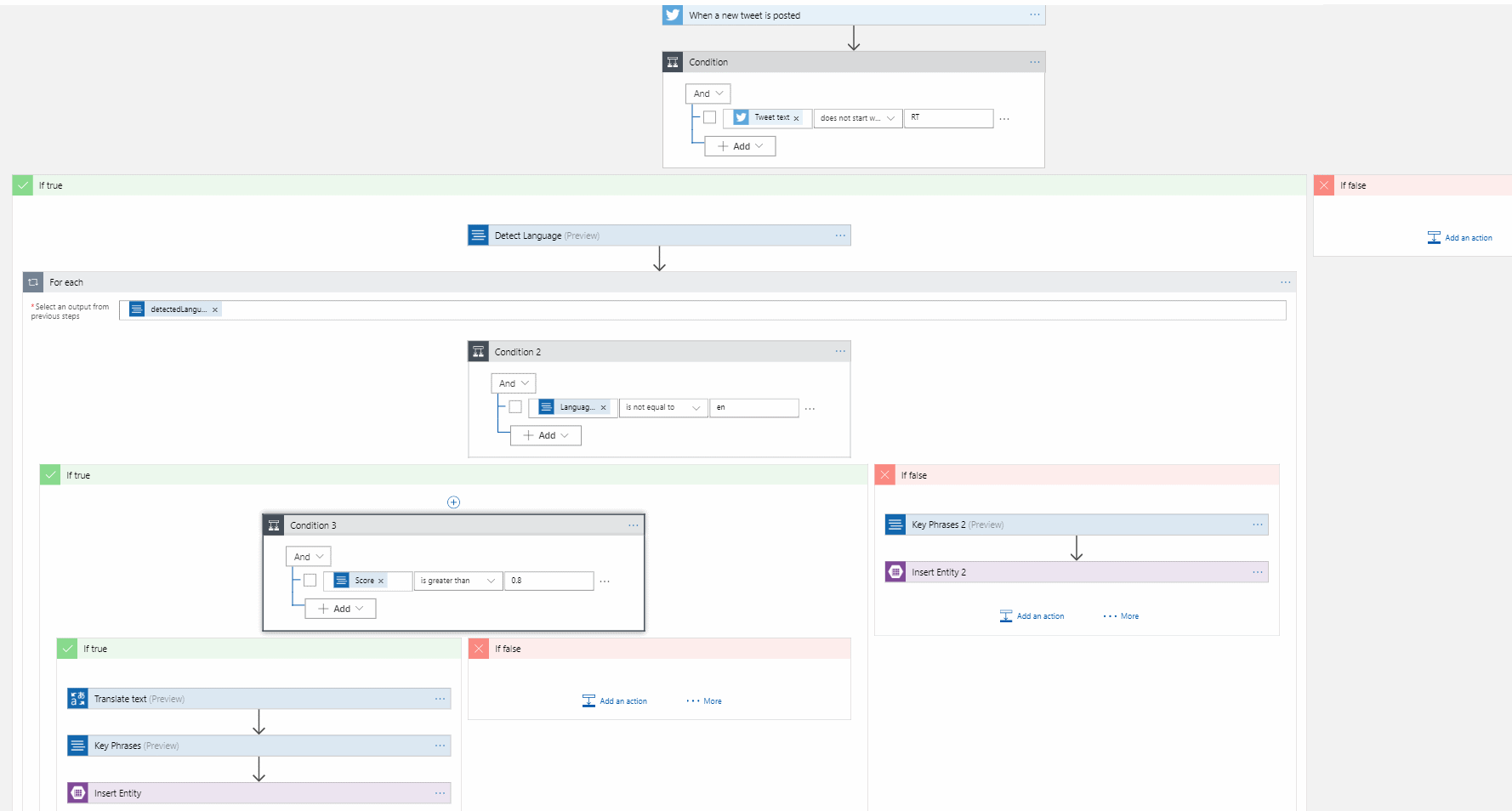Click 'Add an action' in Condition 3 If false

[615, 701]
